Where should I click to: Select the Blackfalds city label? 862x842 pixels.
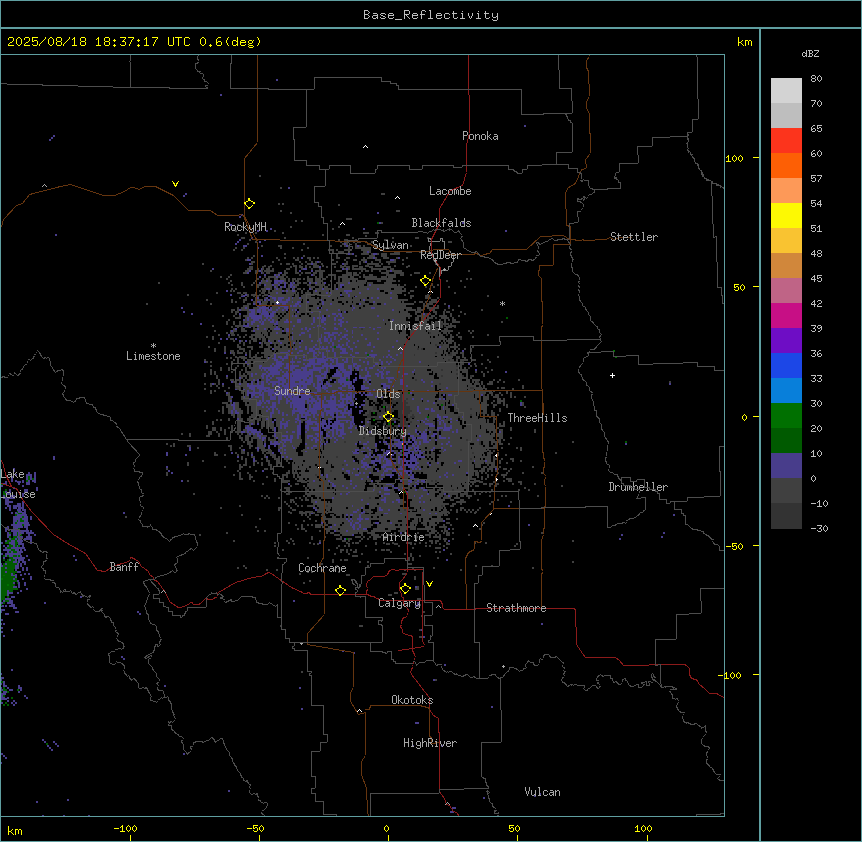(441, 223)
